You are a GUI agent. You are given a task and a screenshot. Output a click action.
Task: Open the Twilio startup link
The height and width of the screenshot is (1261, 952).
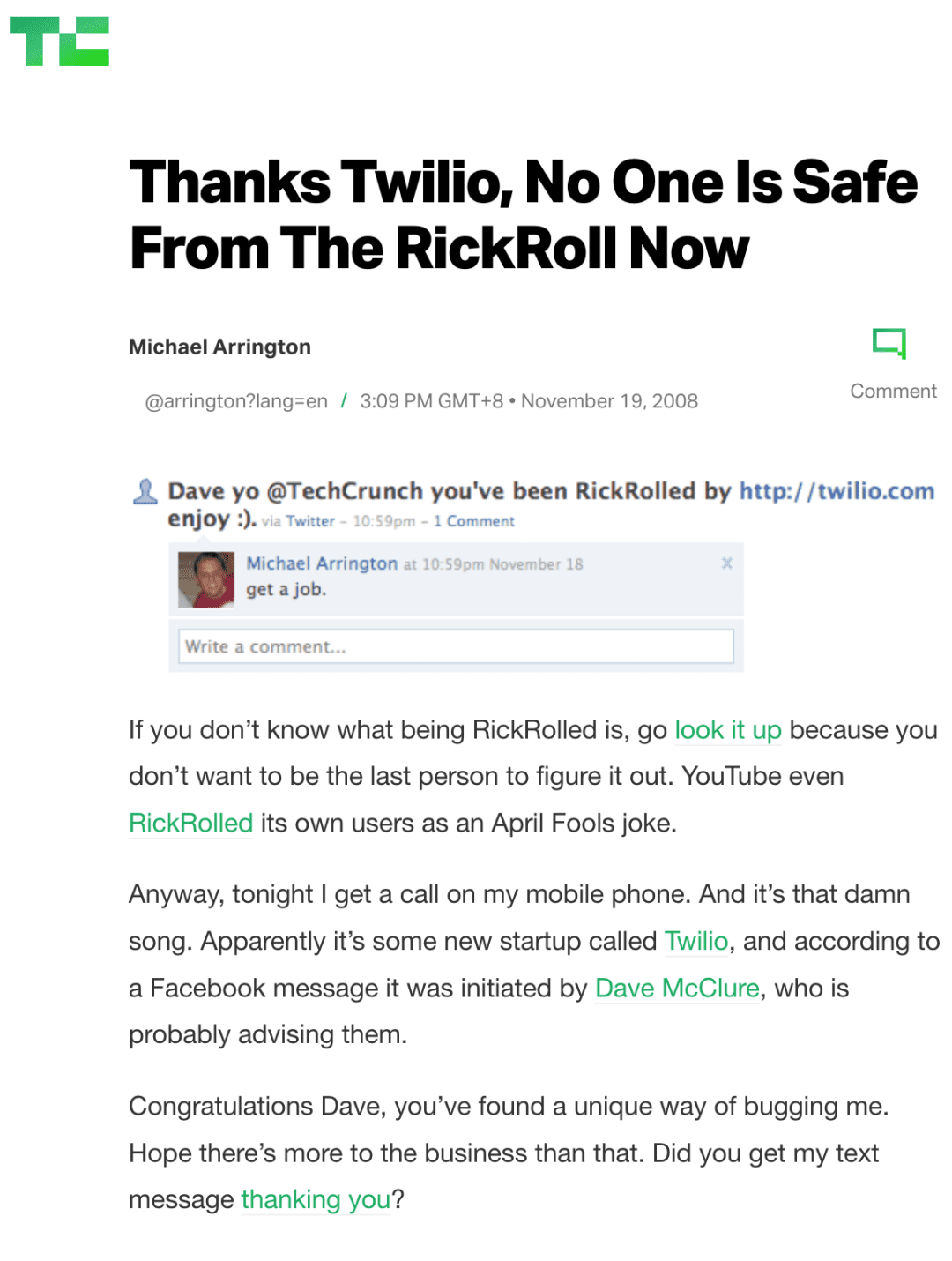(x=696, y=941)
